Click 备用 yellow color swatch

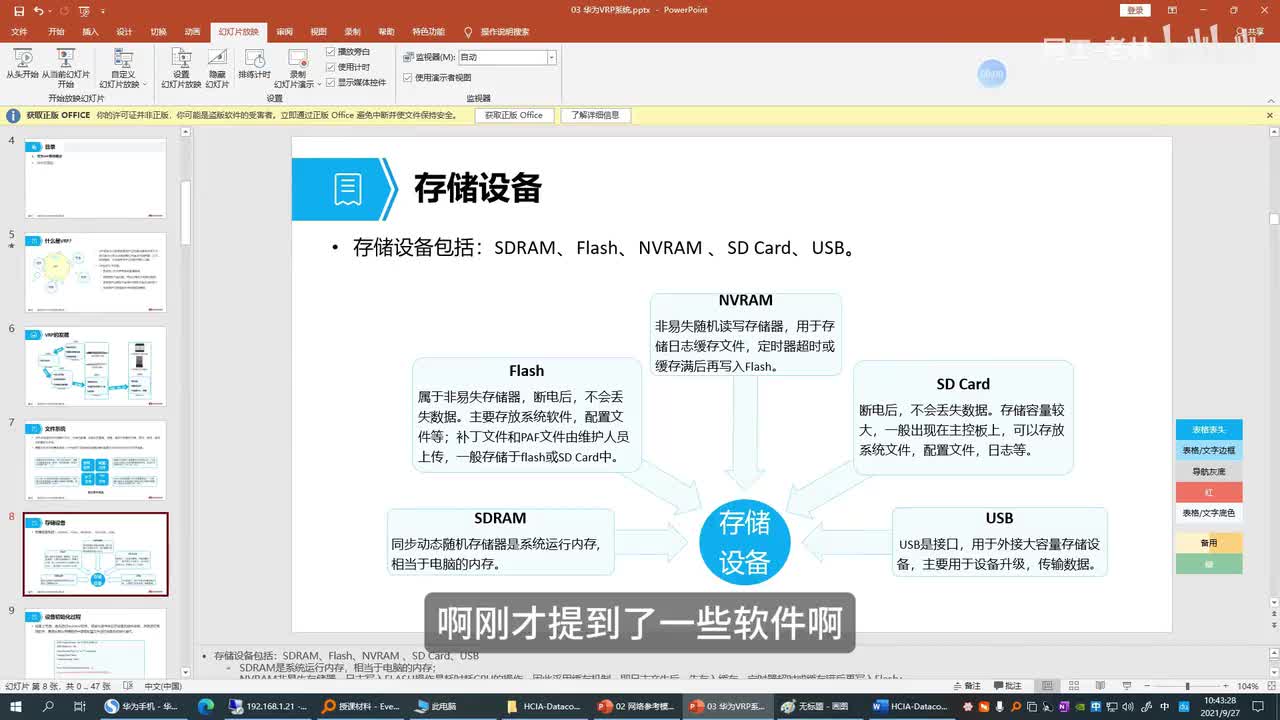1209,543
